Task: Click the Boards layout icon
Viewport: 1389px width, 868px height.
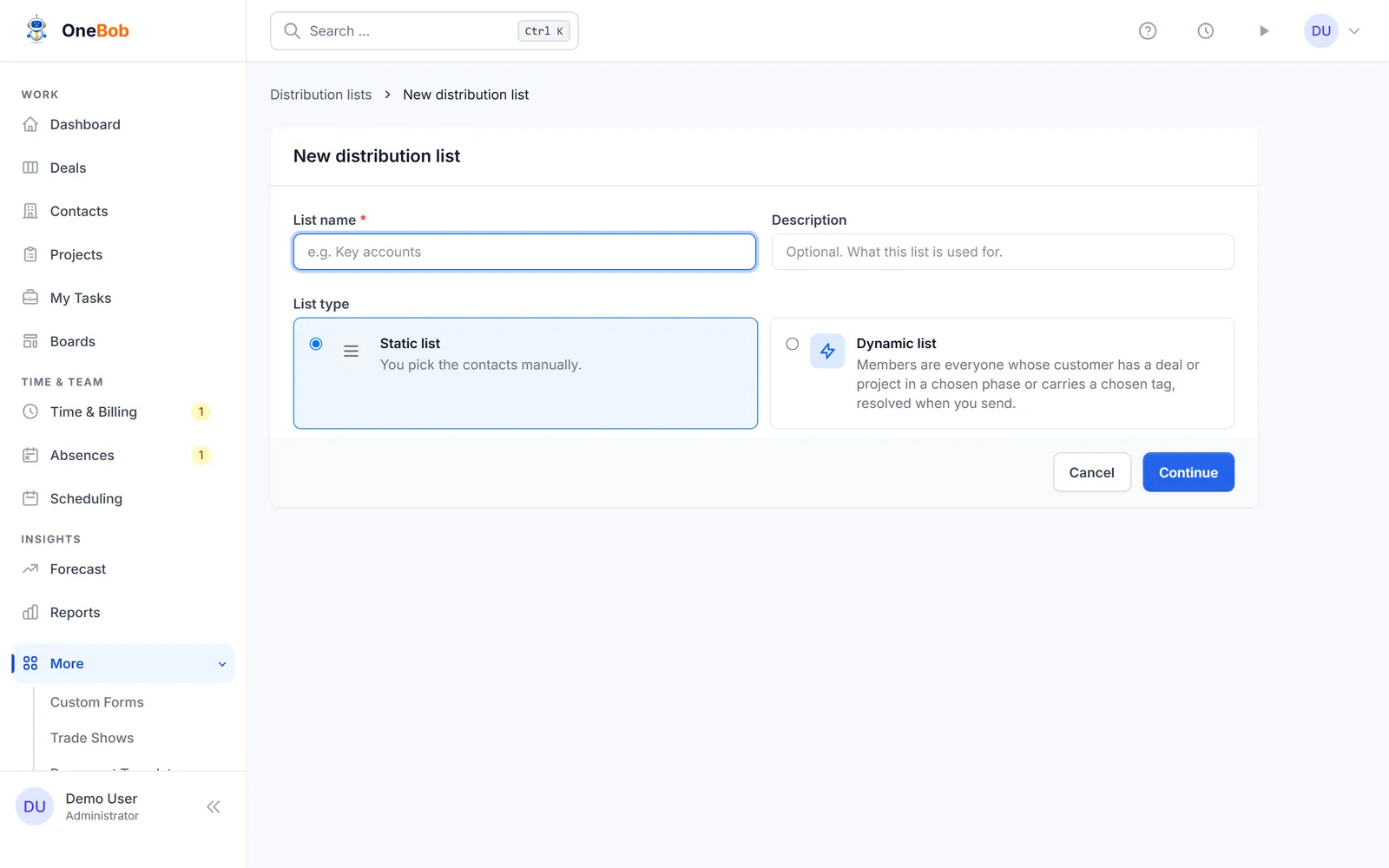Action: coord(30,341)
